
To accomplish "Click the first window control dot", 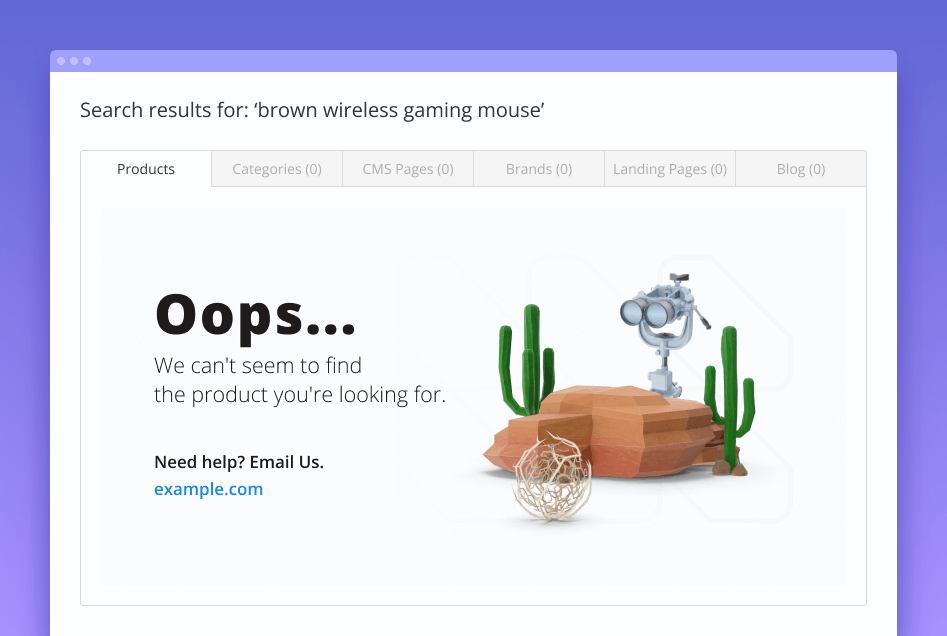I will coord(61,61).
